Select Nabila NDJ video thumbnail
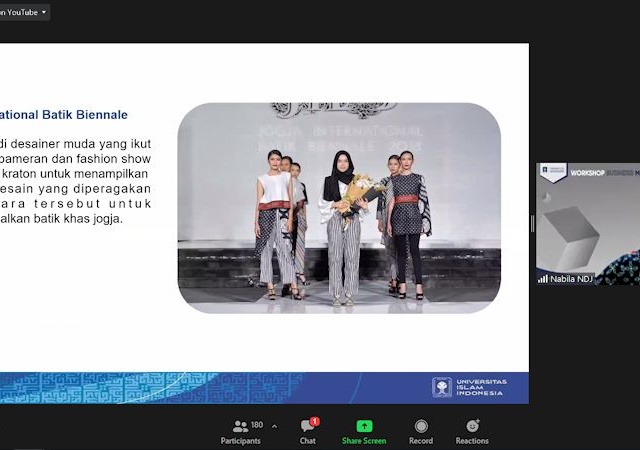Screen dimensions: 640x450 [588, 224]
